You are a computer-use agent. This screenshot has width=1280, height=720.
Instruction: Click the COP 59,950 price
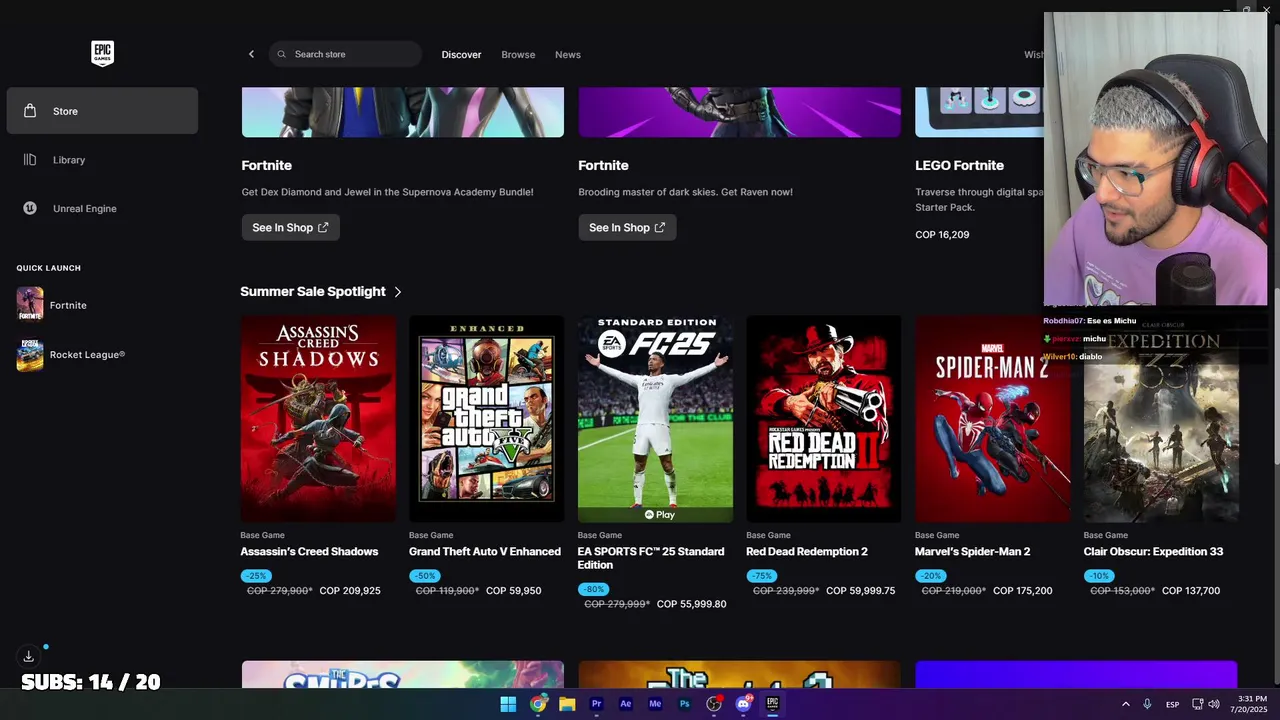coord(513,591)
